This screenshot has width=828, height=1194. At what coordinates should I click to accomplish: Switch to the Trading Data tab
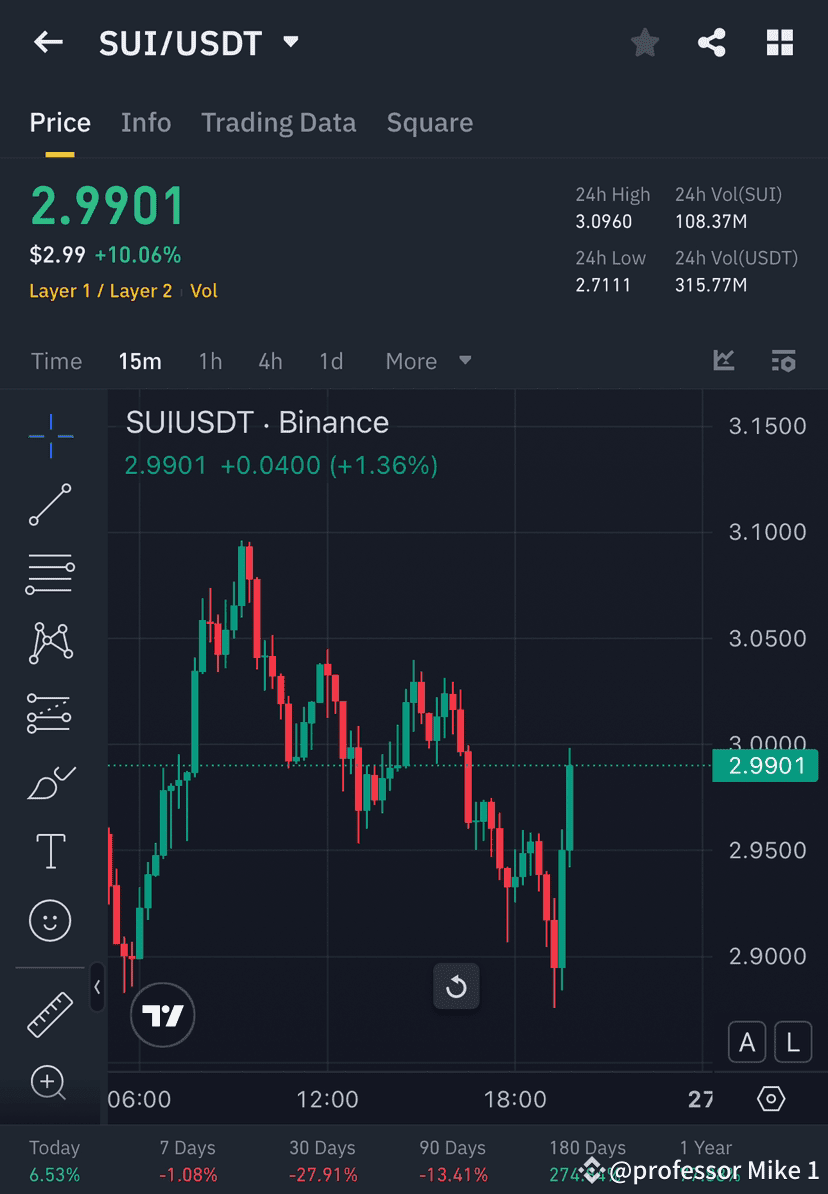tap(279, 122)
